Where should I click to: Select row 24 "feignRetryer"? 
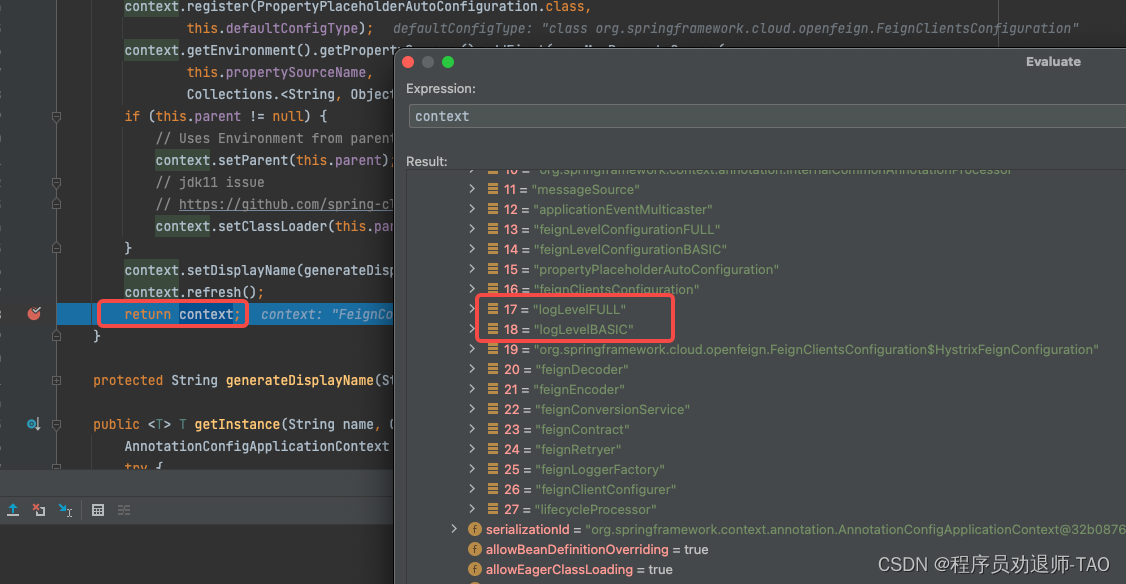[562, 450]
